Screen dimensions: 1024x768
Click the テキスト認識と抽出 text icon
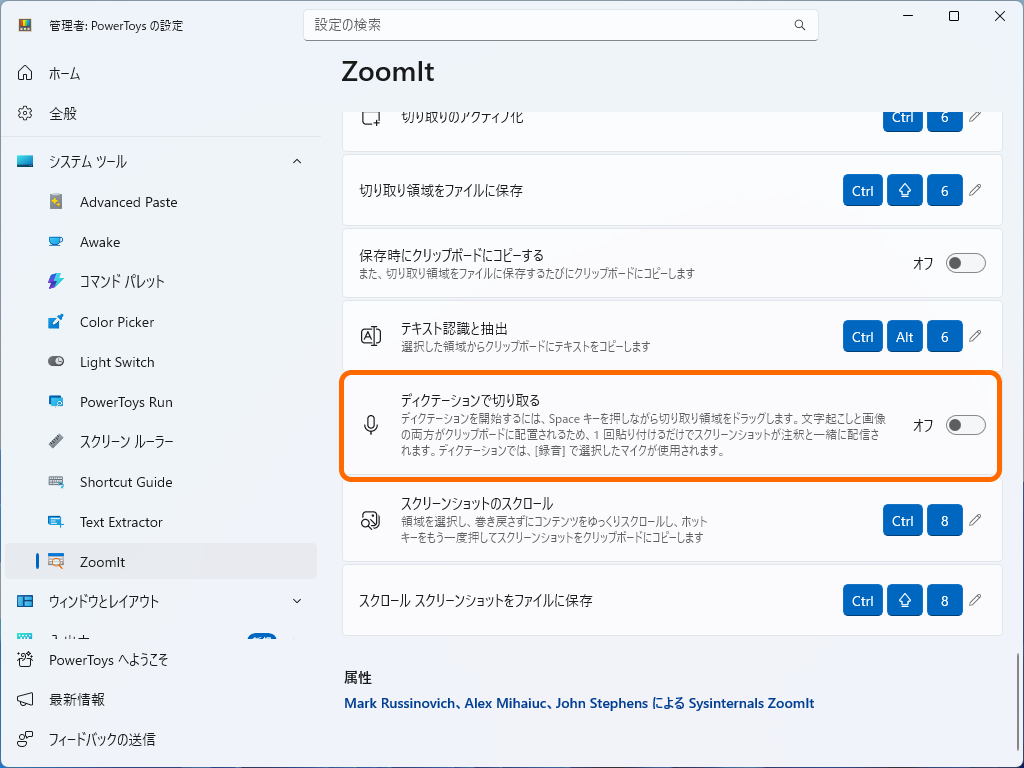[371, 336]
